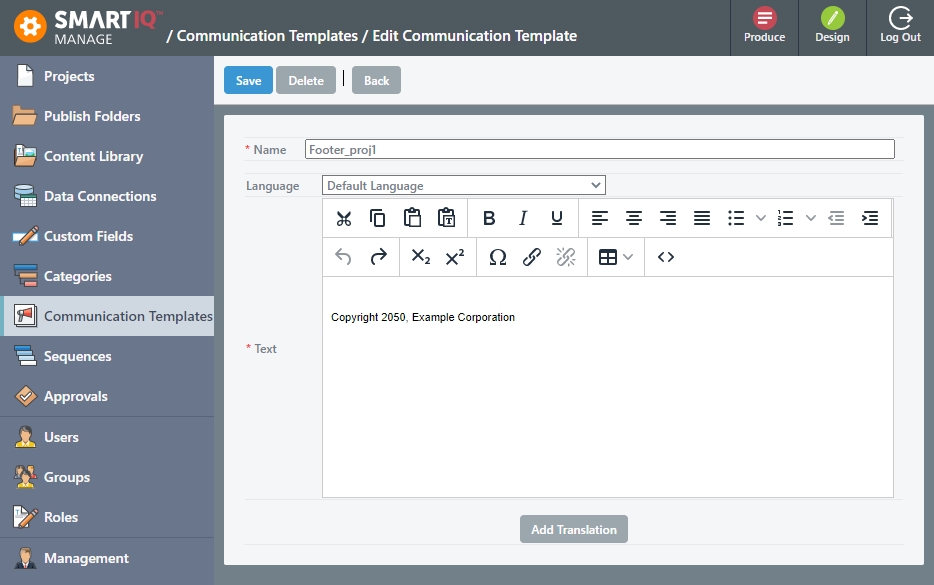Image resolution: width=934 pixels, height=585 pixels.
Task: Toggle Underline formatting
Action: click(557, 219)
